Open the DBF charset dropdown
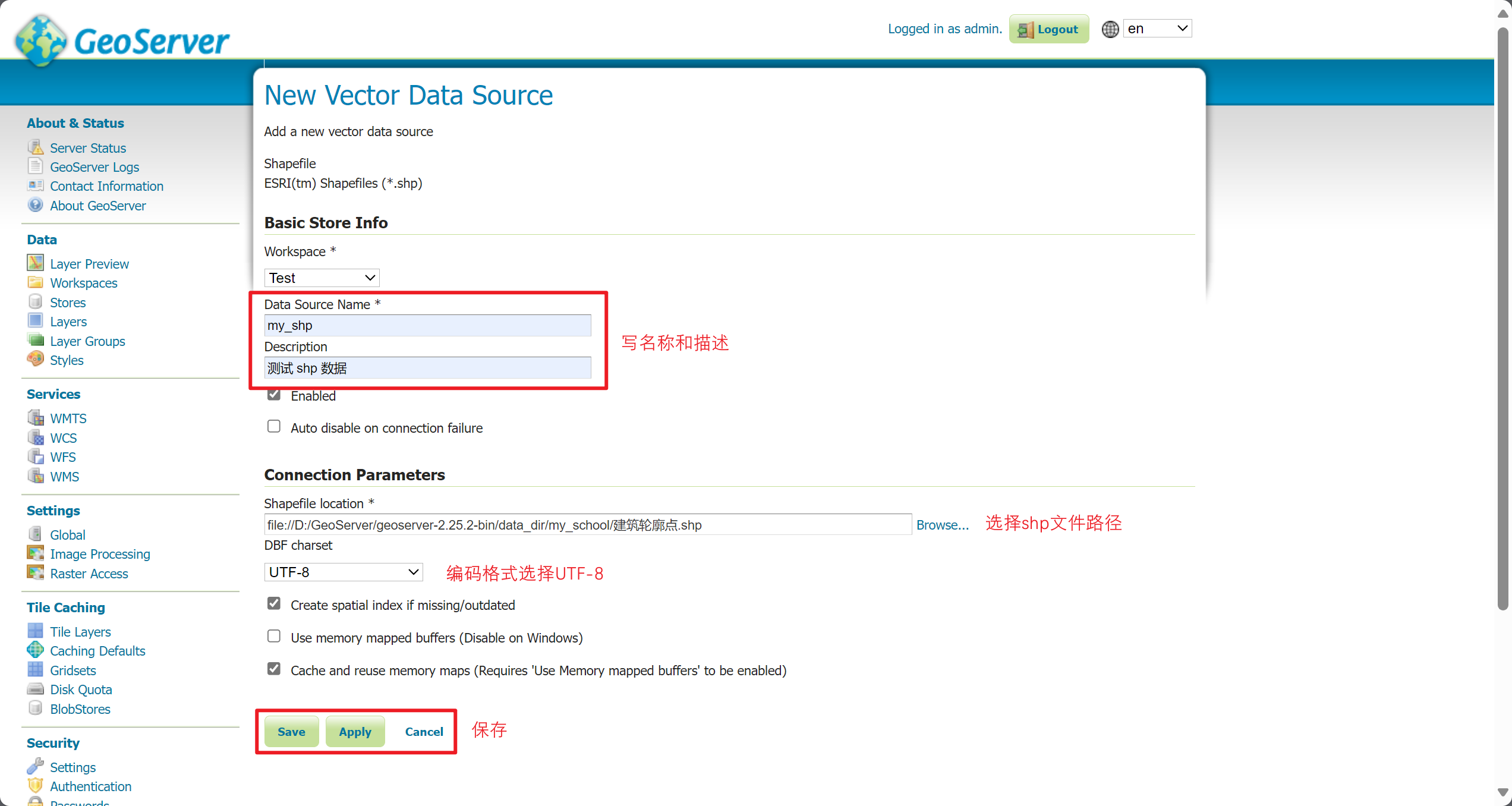This screenshot has height=806, width=1512. (344, 572)
